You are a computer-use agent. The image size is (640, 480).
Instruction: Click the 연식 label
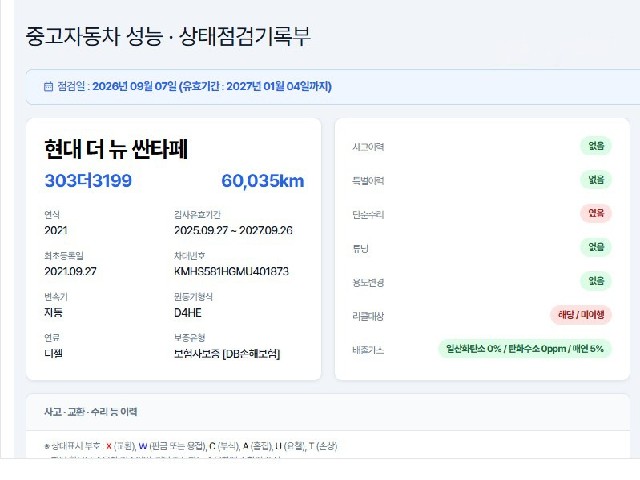[x=52, y=214]
